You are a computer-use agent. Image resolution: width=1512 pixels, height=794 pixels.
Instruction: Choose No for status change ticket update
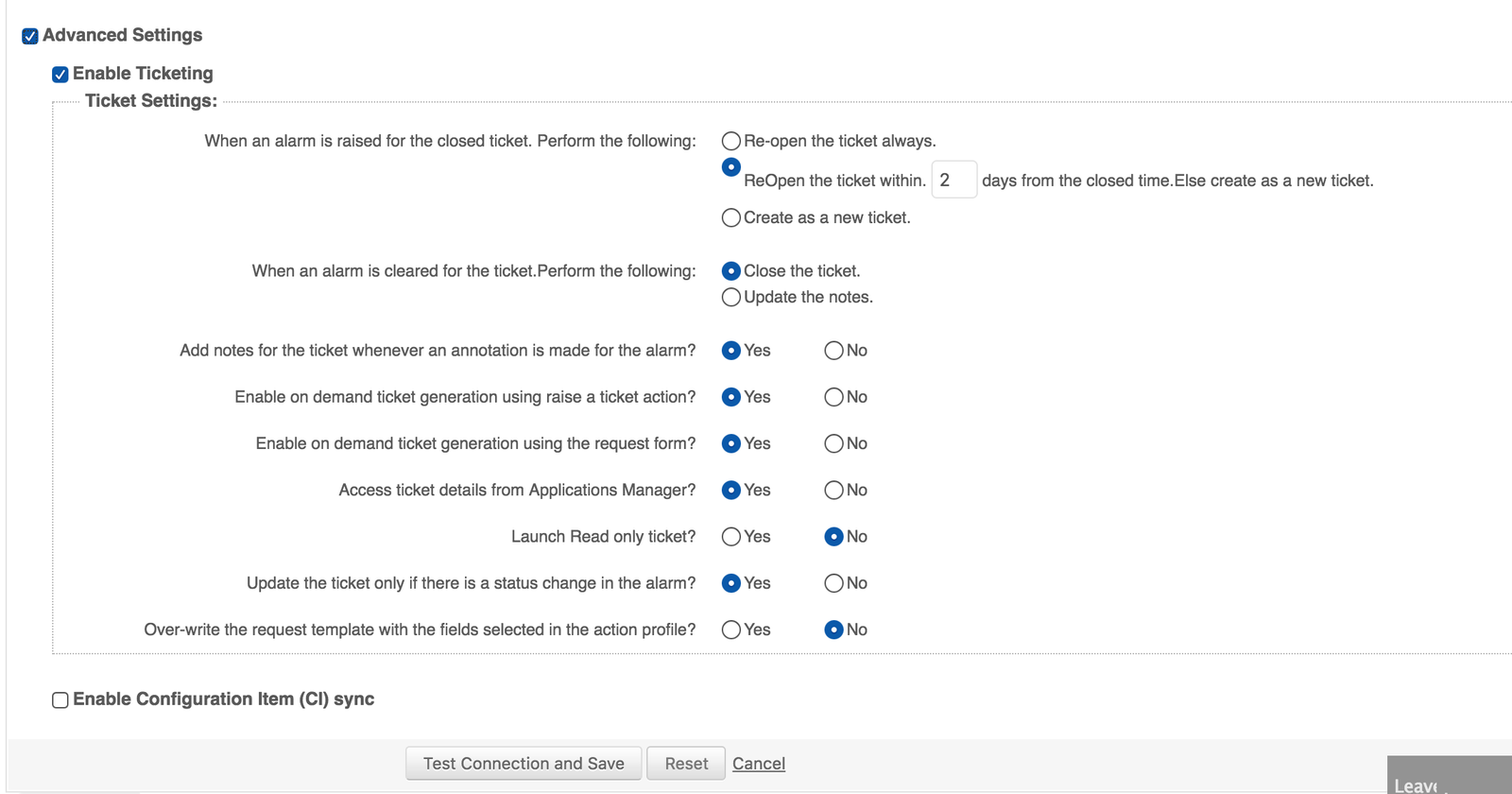tap(833, 583)
